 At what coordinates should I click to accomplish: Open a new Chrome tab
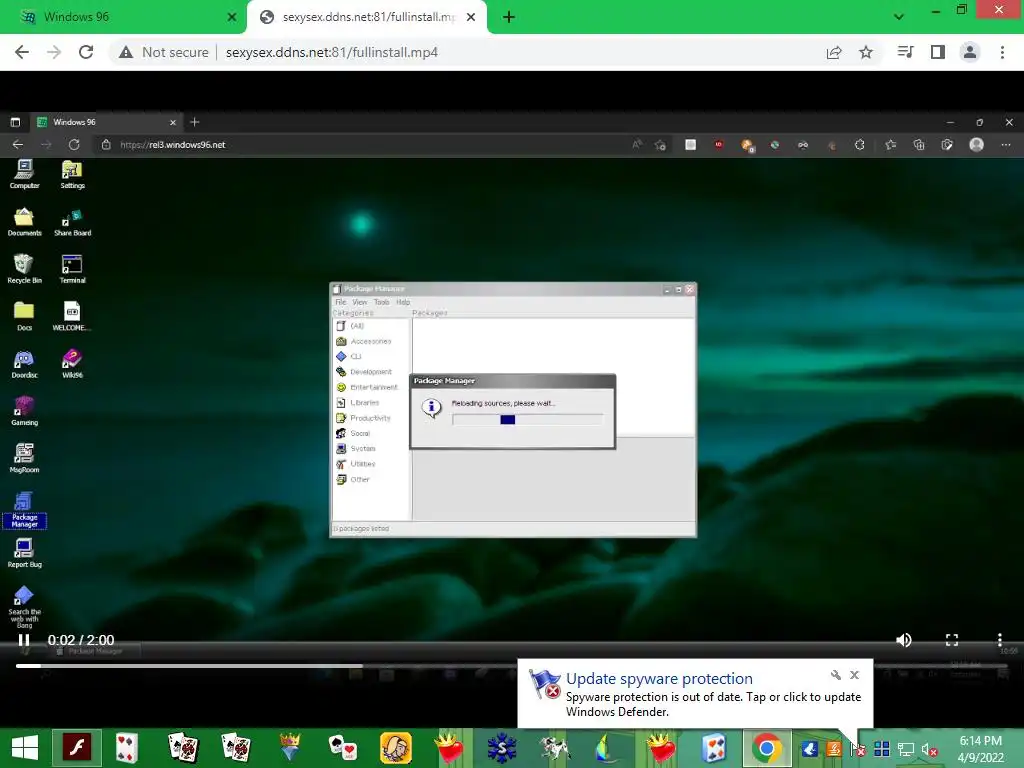click(509, 17)
